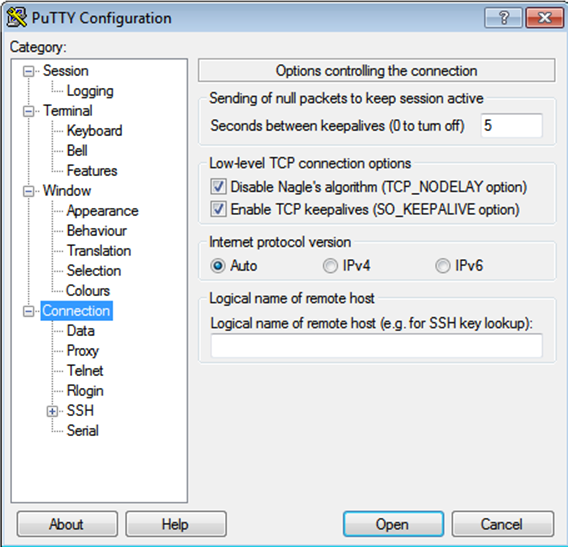Click the question mark help button in title bar
Image resolution: width=568 pixels, height=547 pixels.
click(504, 17)
